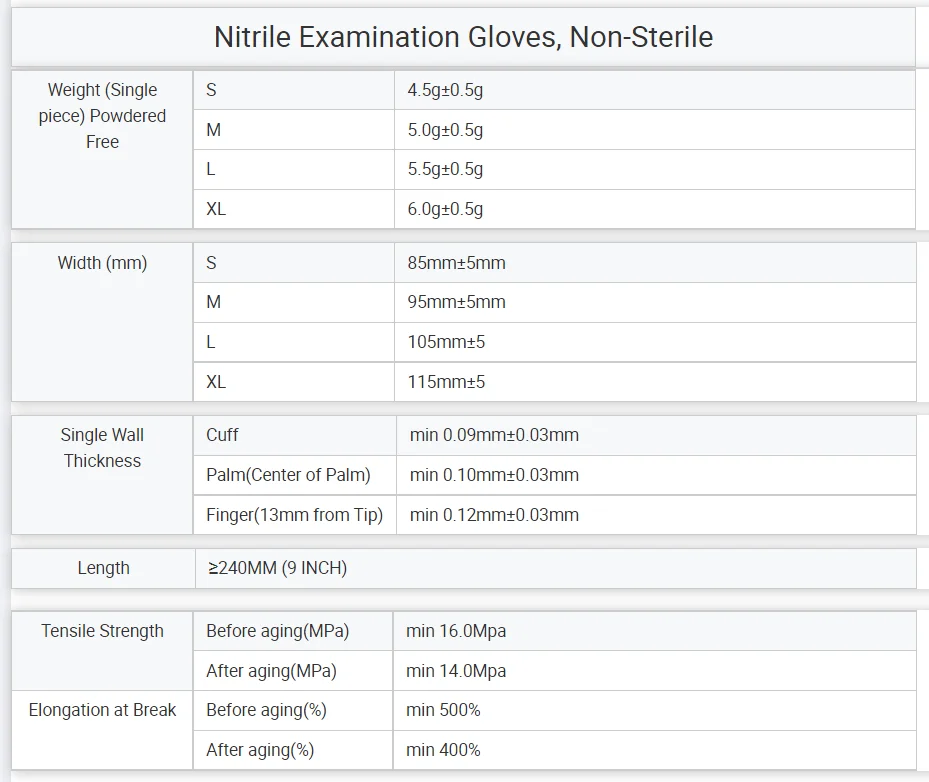Select the Cuff row label
The height and width of the screenshot is (782, 929).
coord(294,435)
